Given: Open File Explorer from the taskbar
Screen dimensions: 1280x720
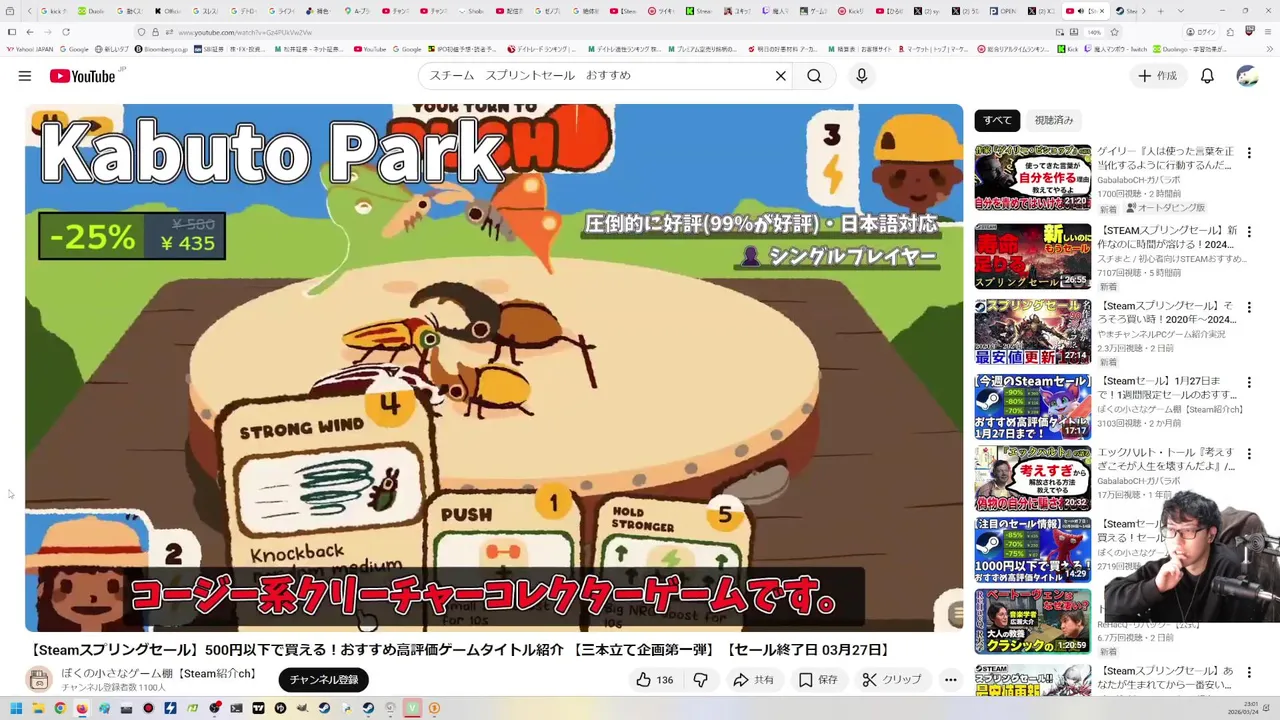Looking at the screenshot, I should point(38,708).
